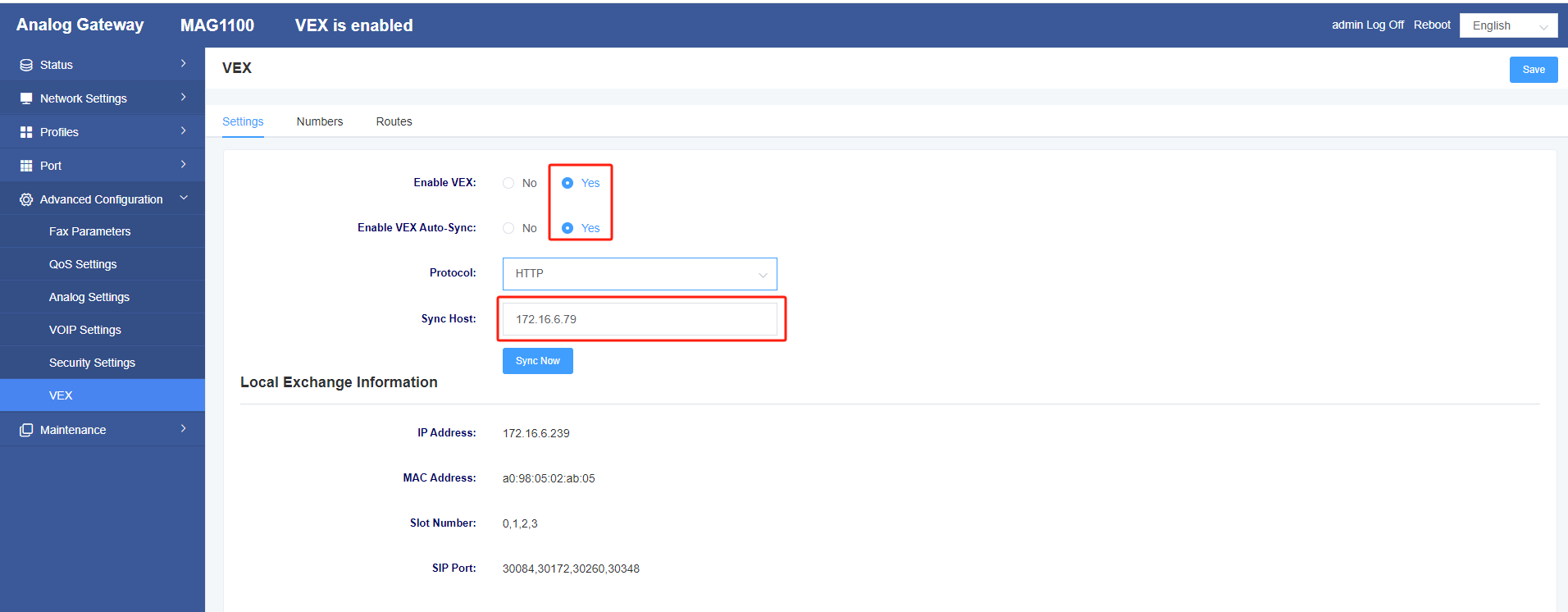Image resolution: width=1568 pixels, height=612 pixels.
Task: Select Yes for Enable VEX
Action: coord(567,183)
